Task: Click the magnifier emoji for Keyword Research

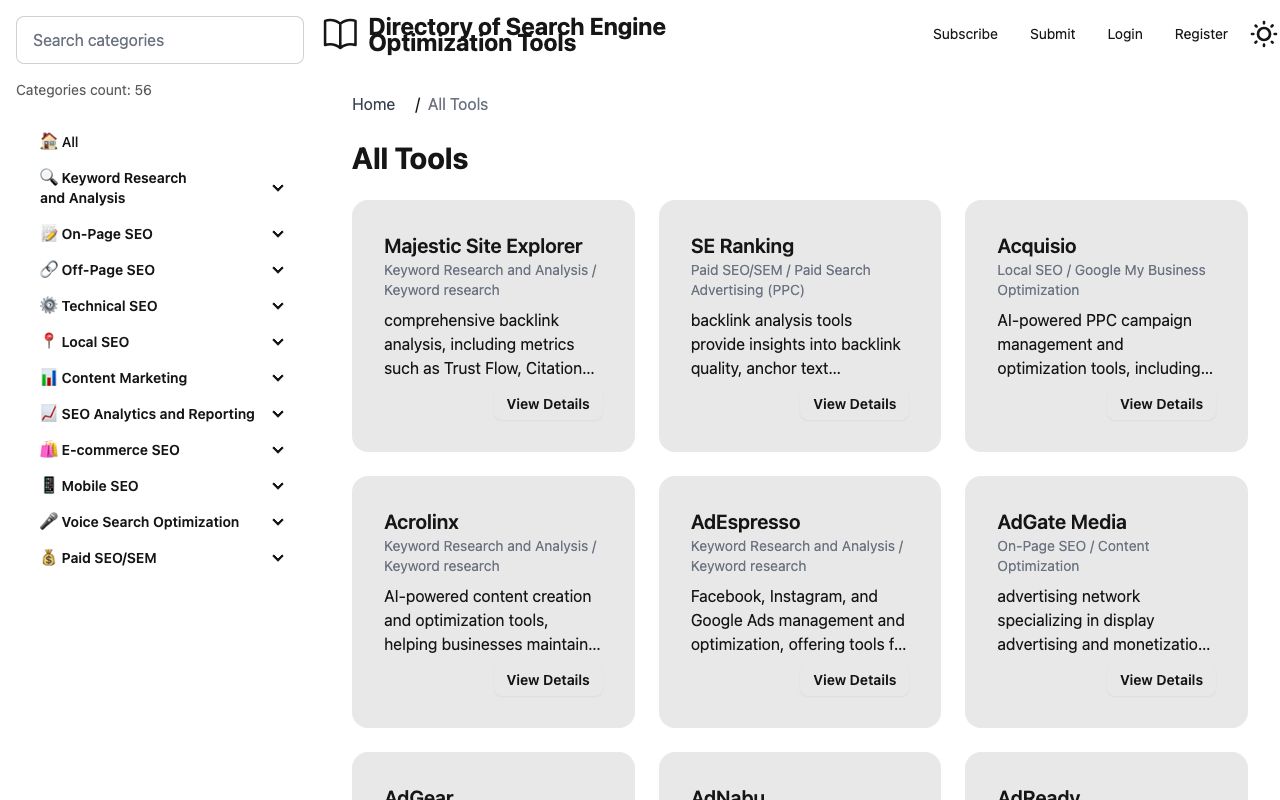Action: click(x=49, y=177)
